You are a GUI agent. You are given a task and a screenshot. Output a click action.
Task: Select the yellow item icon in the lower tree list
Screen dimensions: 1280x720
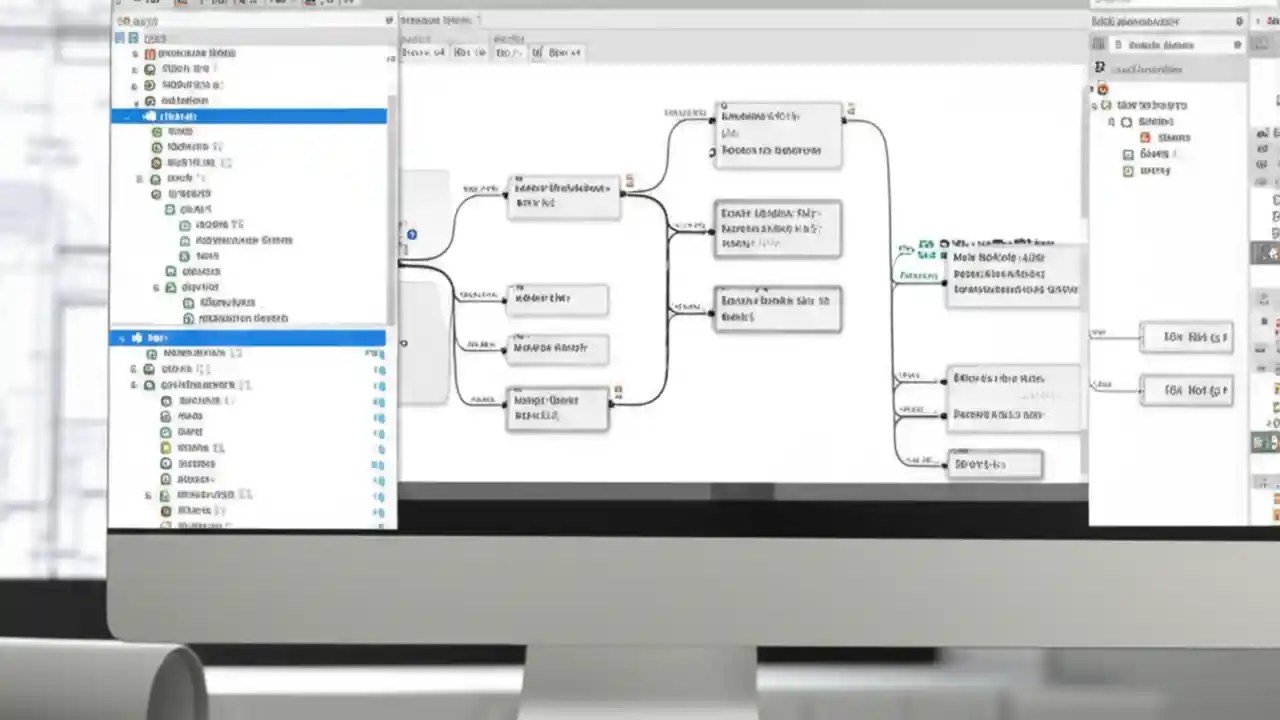(167, 447)
